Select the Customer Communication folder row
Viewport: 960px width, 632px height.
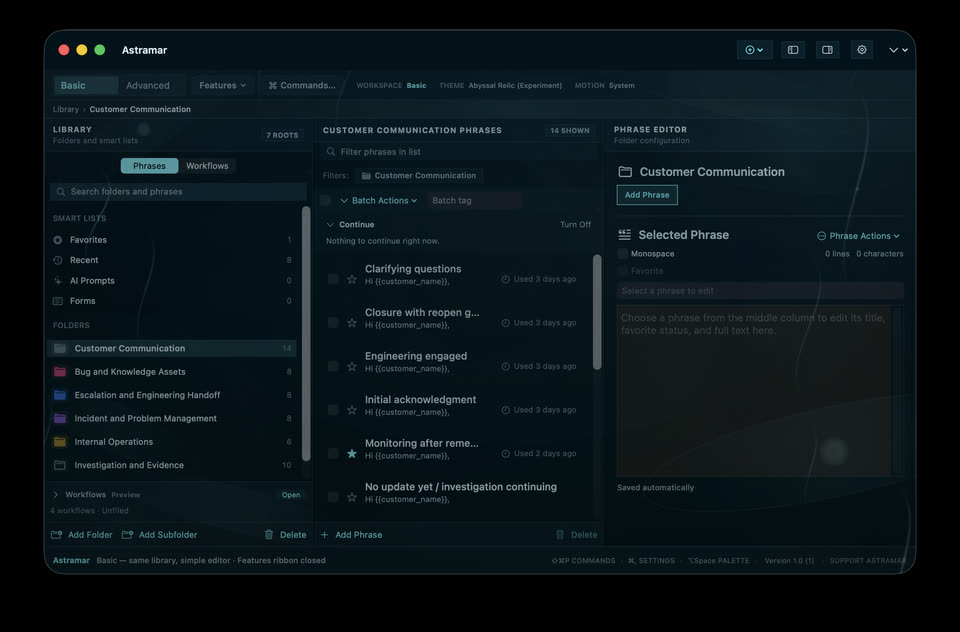point(172,348)
